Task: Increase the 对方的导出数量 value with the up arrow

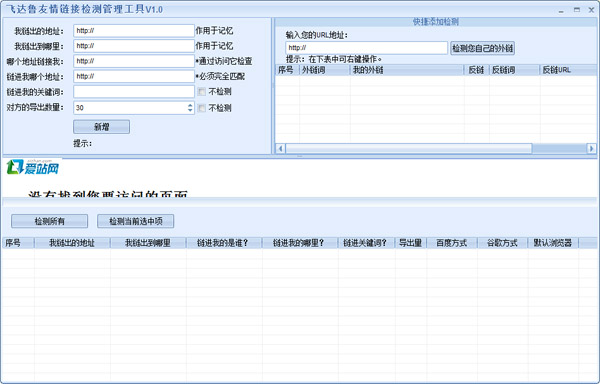Action: 190,105
